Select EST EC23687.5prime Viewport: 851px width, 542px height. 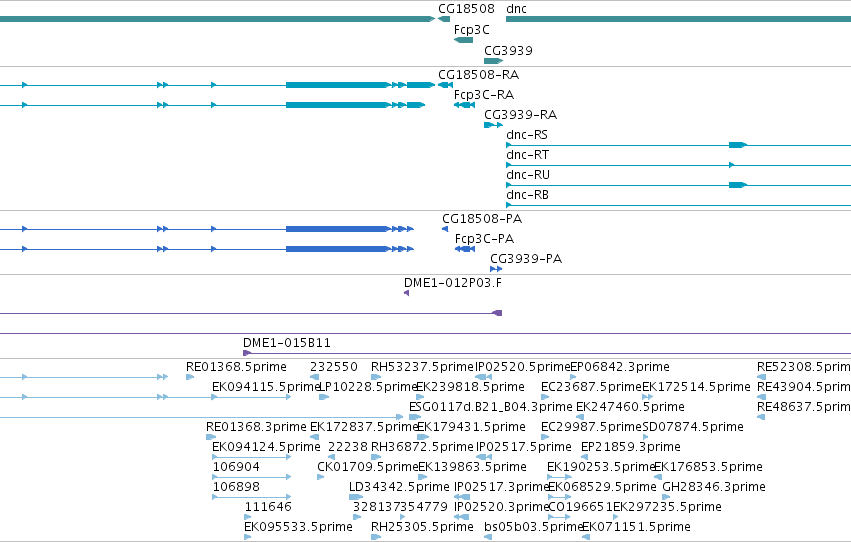(x=592, y=387)
